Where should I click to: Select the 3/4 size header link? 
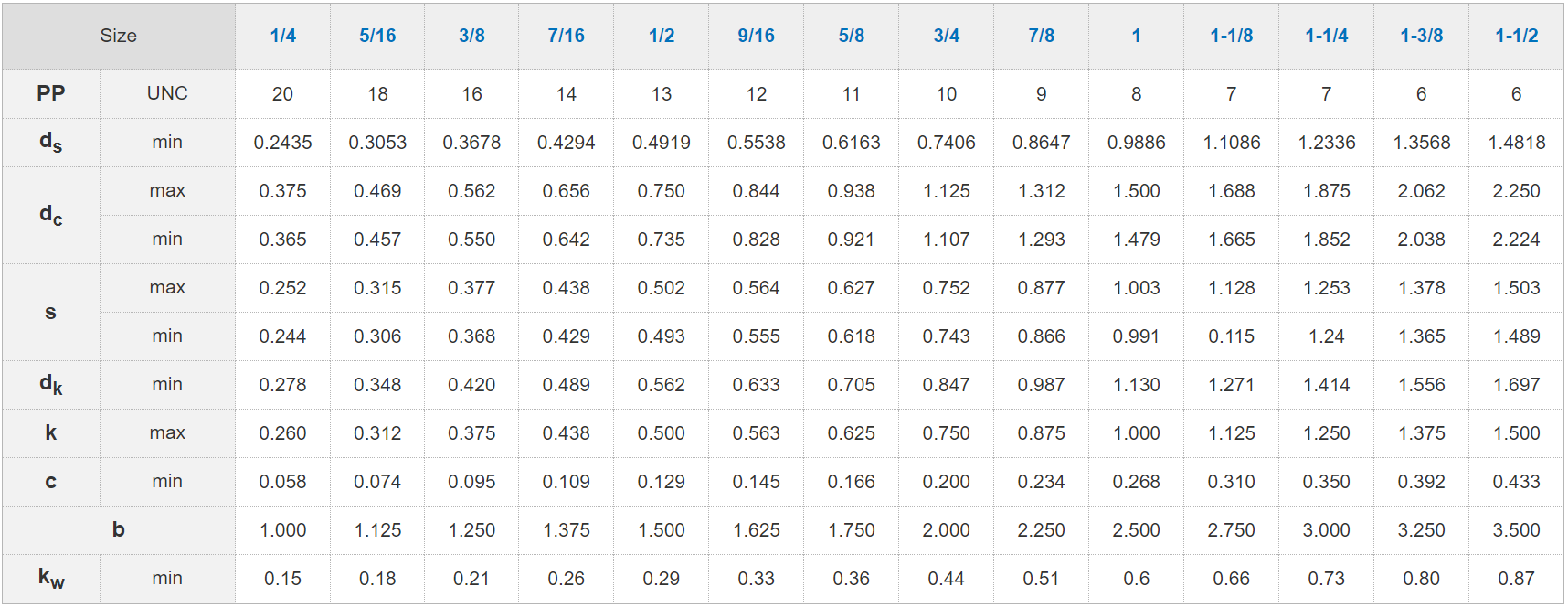[x=946, y=36]
